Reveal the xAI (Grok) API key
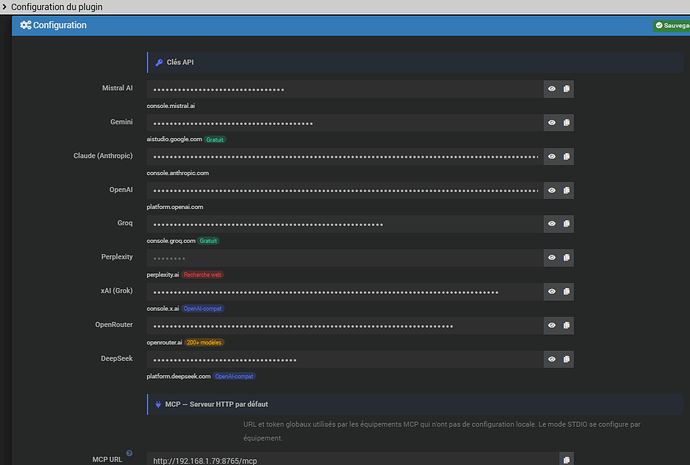The height and width of the screenshot is (465, 690). 551,292
